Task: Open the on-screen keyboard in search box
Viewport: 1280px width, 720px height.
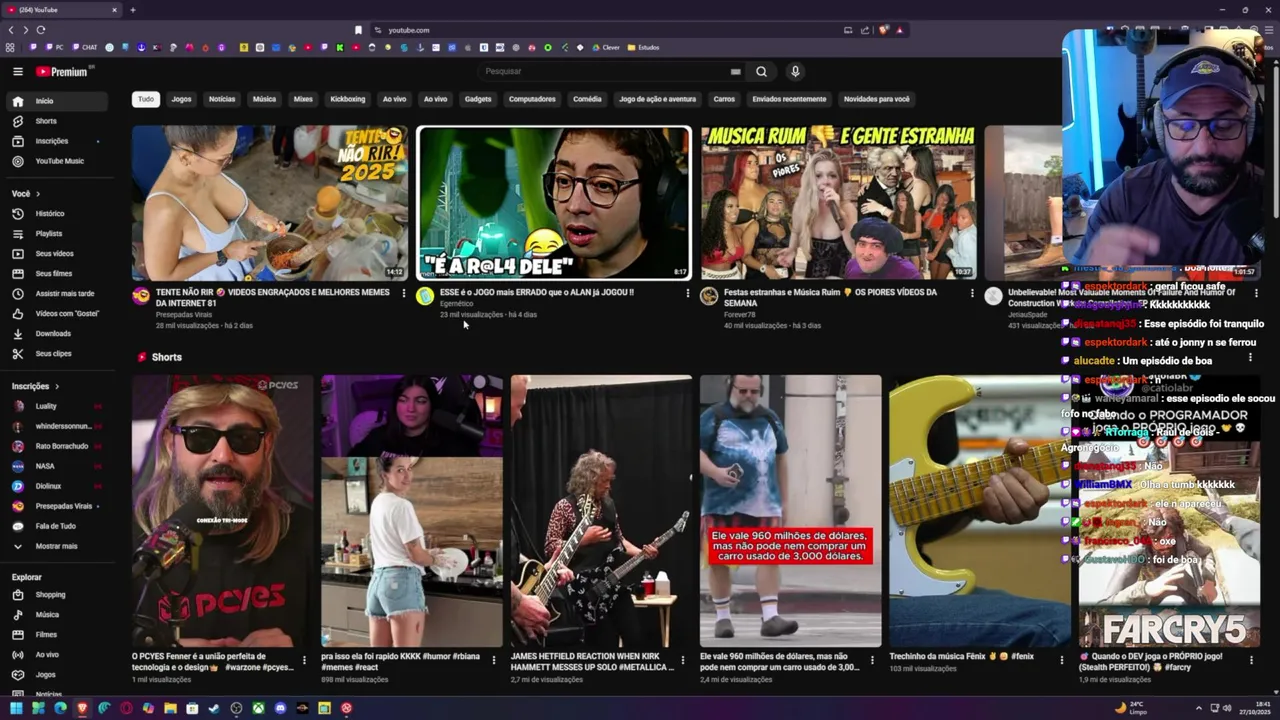Action: click(x=735, y=71)
